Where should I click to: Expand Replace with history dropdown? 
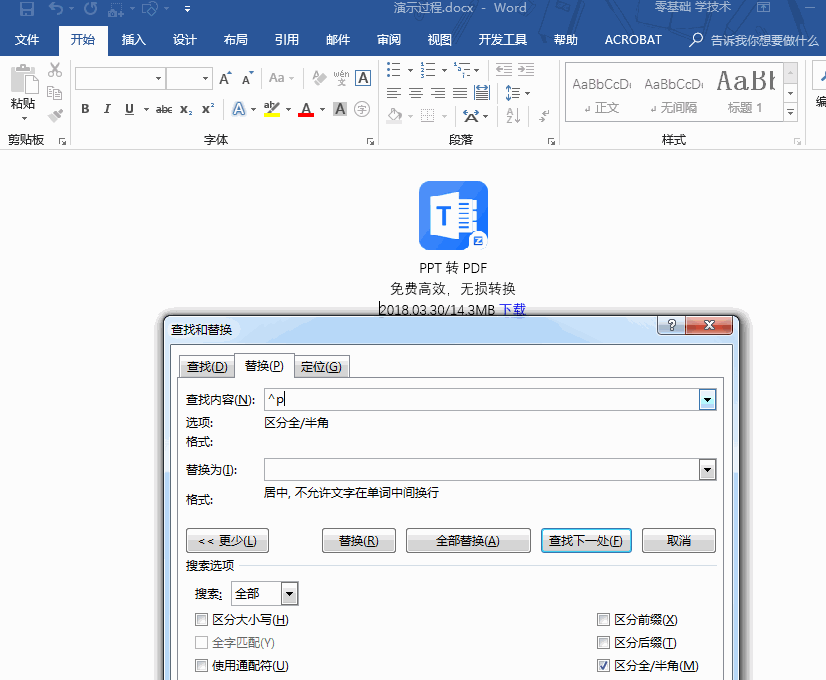[x=707, y=469]
